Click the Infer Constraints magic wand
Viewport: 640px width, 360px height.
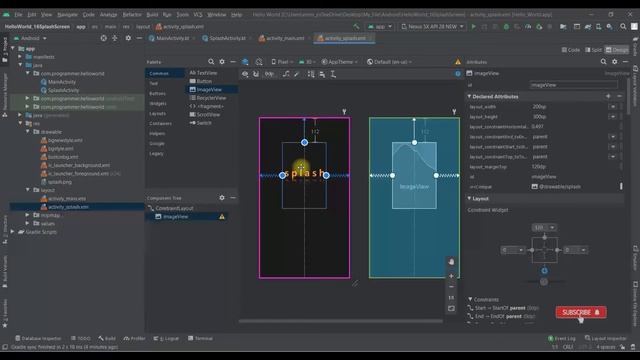coord(297,74)
